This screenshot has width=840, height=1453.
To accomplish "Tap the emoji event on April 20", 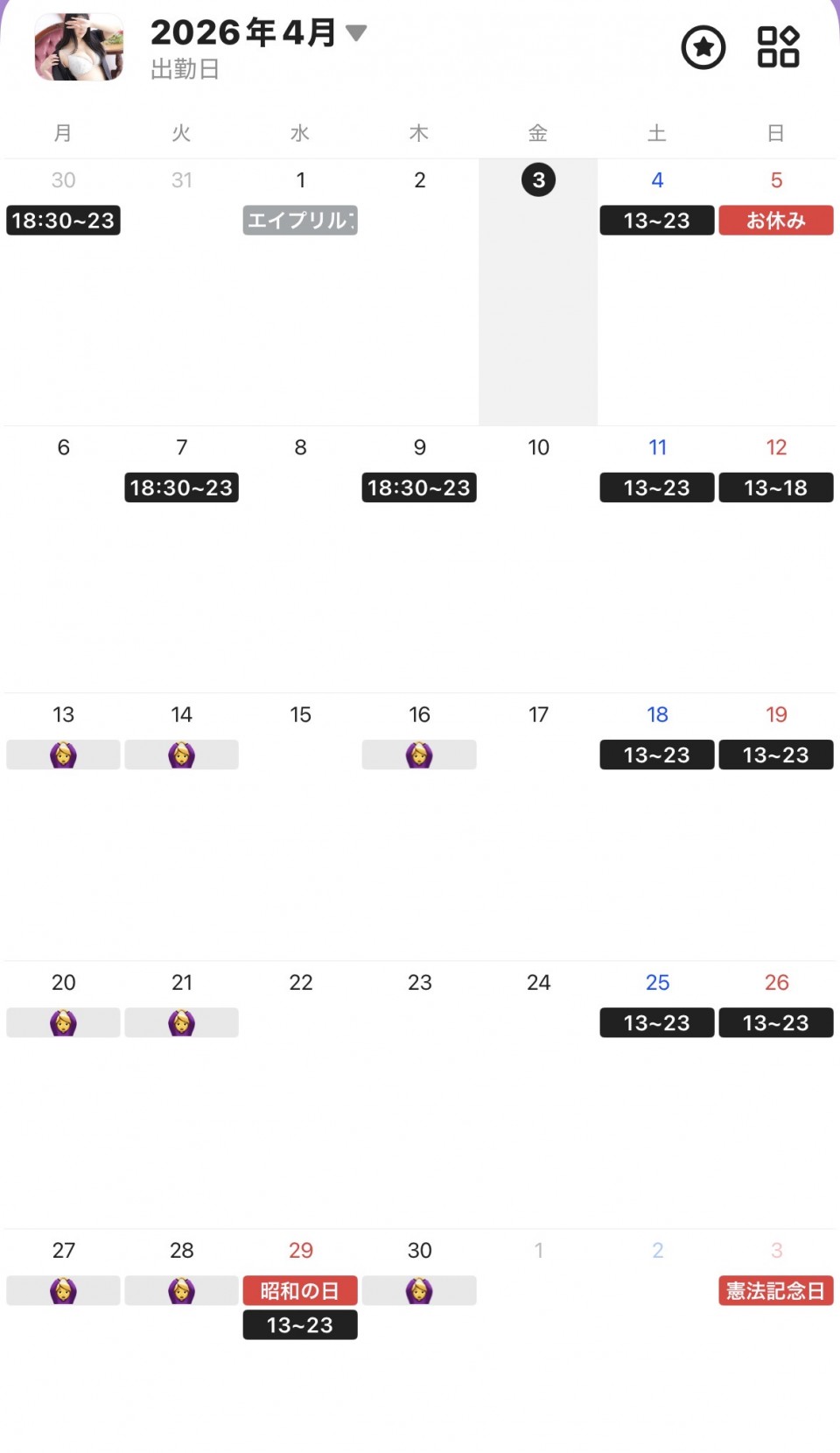I will (63, 1022).
